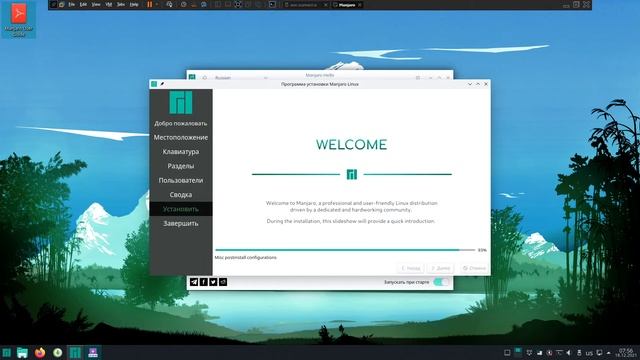Click the large Manjaro logo in sidebar

pyautogui.click(x=181, y=102)
